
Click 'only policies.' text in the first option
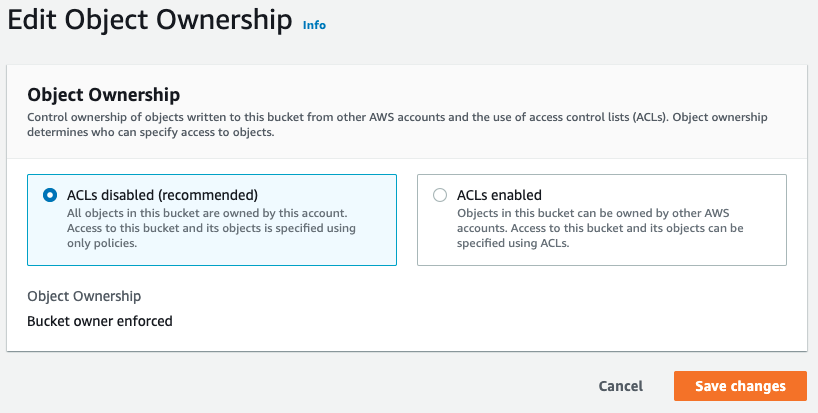(x=102, y=243)
